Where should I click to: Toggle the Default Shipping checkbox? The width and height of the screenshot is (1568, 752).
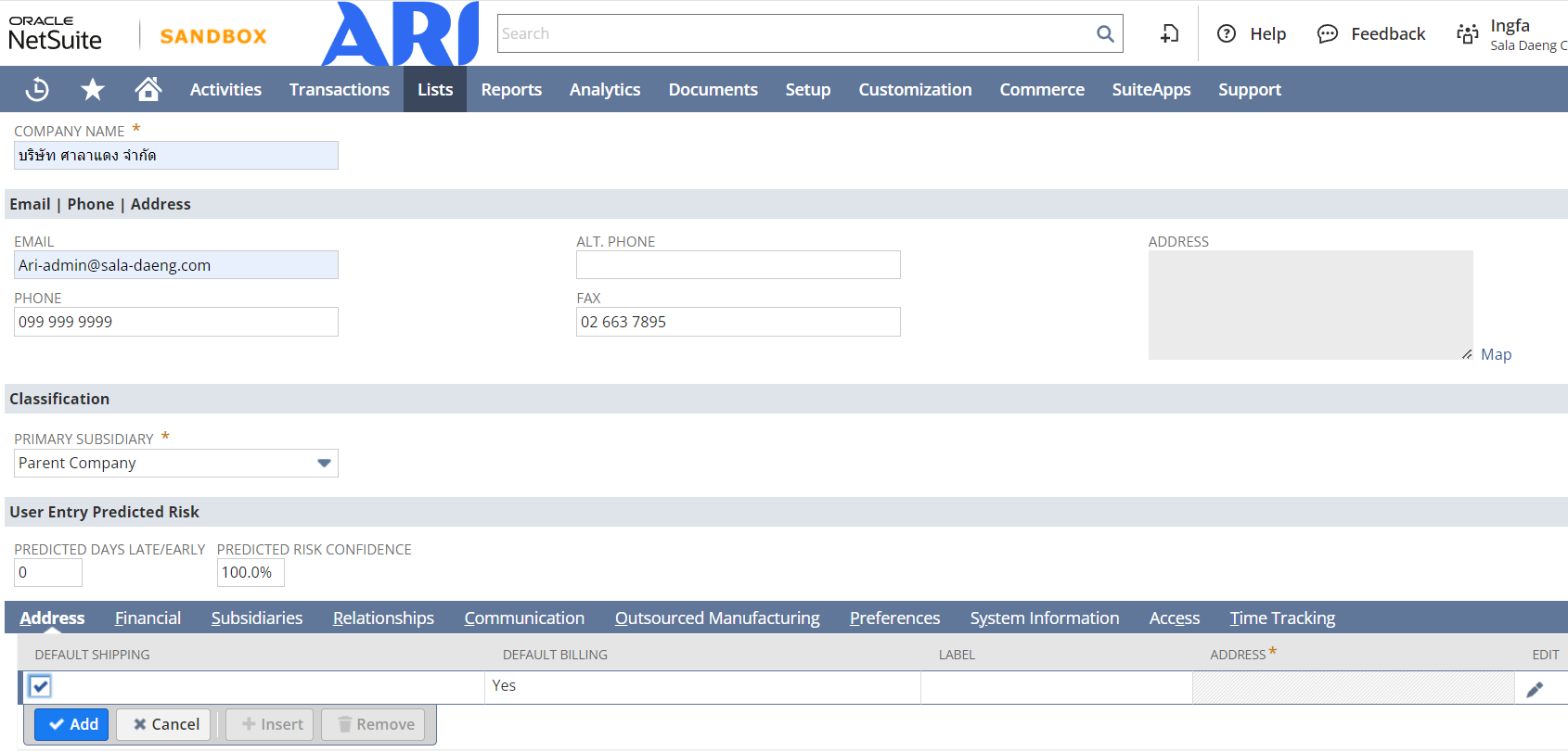(40, 686)
